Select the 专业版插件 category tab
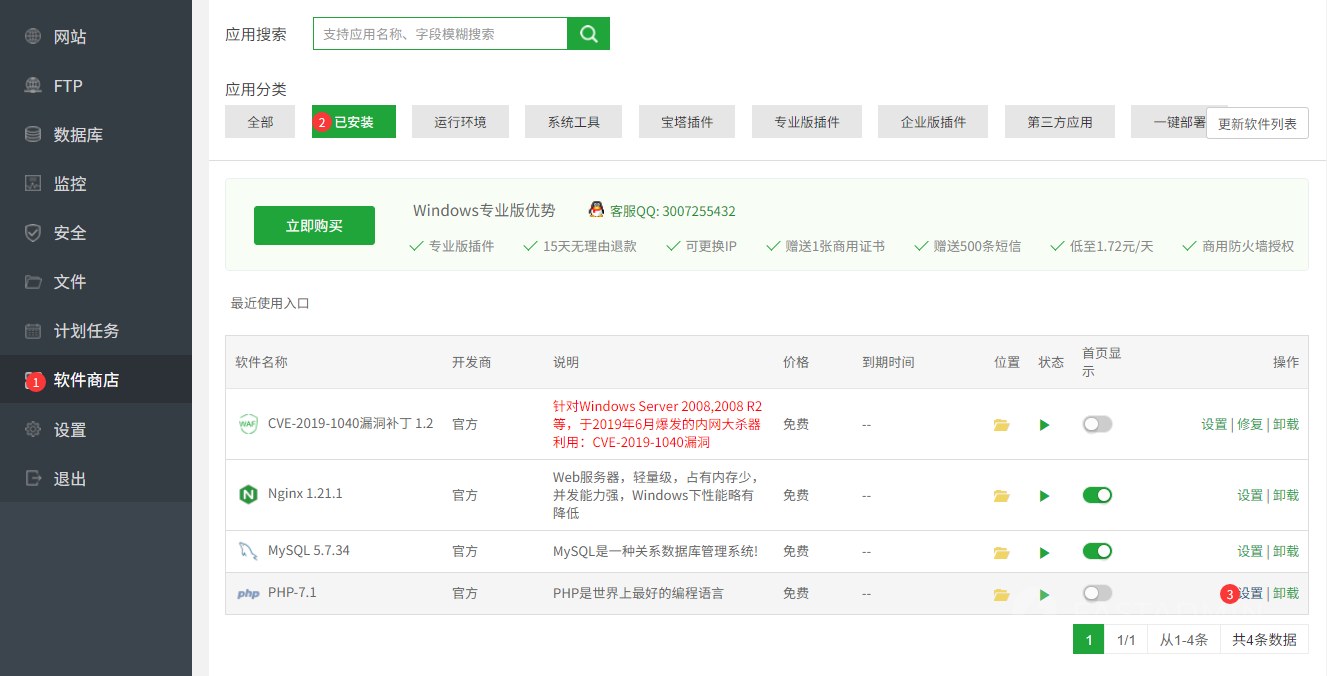The image size is (1327, 676). tap(807, 122)
